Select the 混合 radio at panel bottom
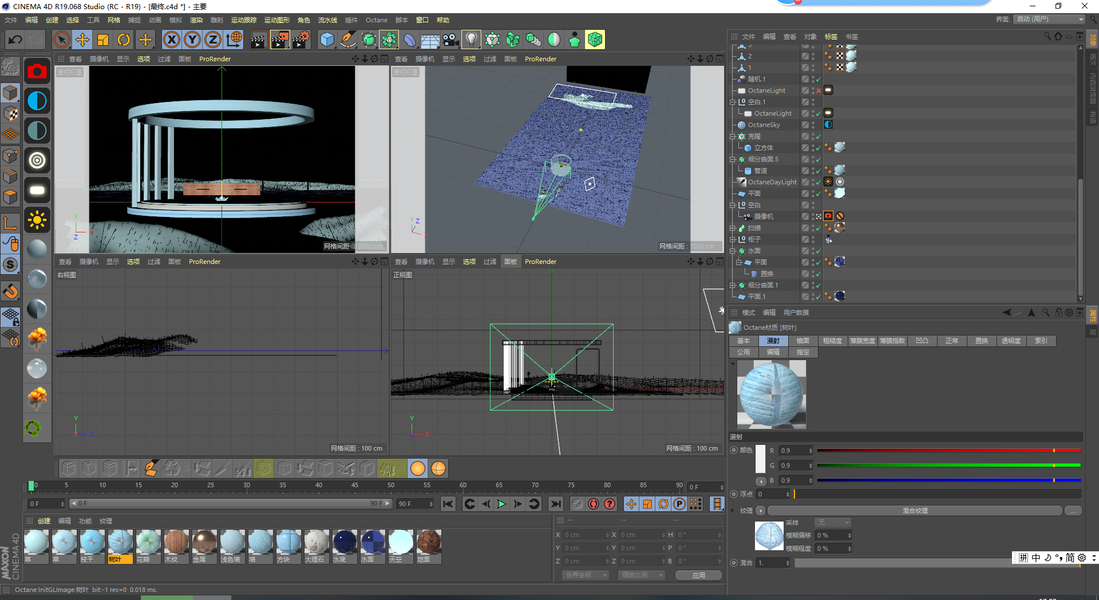The image size is (1099, 600). (x=734, y=562)
